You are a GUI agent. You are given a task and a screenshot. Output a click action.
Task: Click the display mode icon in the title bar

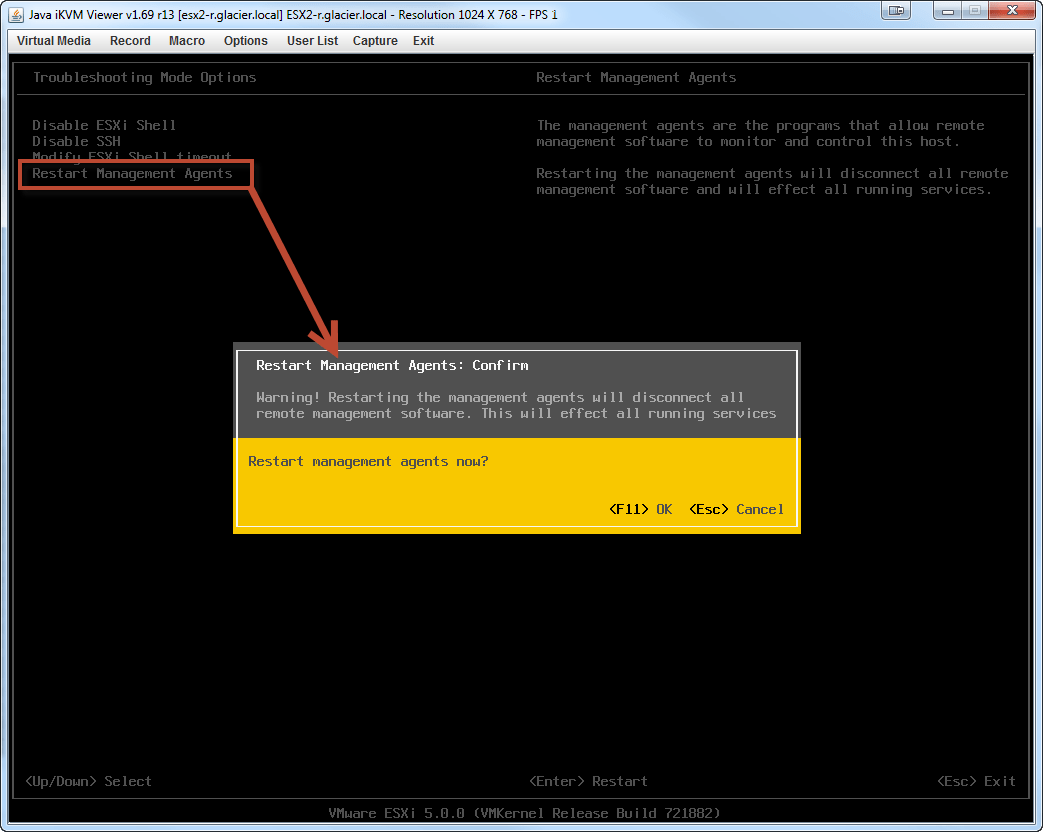[896, 11]
